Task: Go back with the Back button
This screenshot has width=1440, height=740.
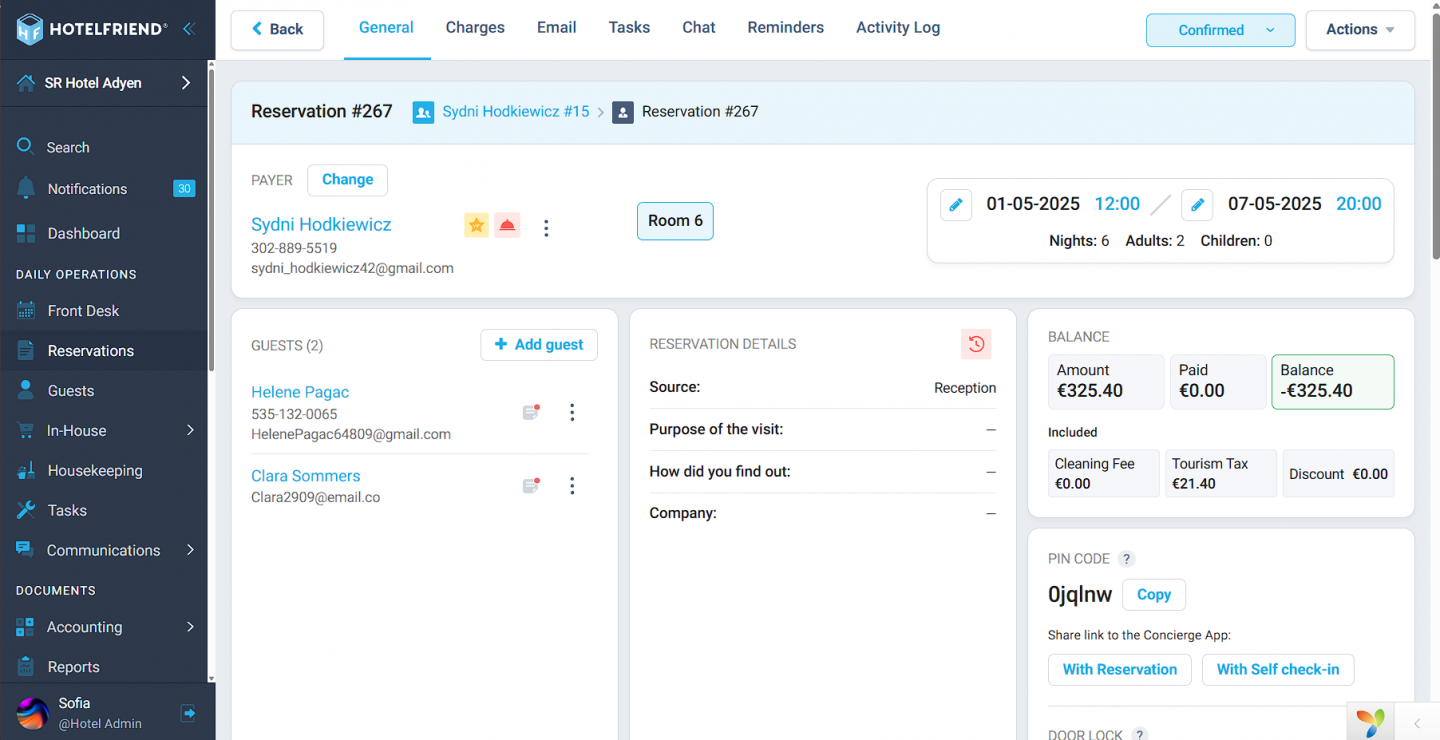Action: (277, 30)
